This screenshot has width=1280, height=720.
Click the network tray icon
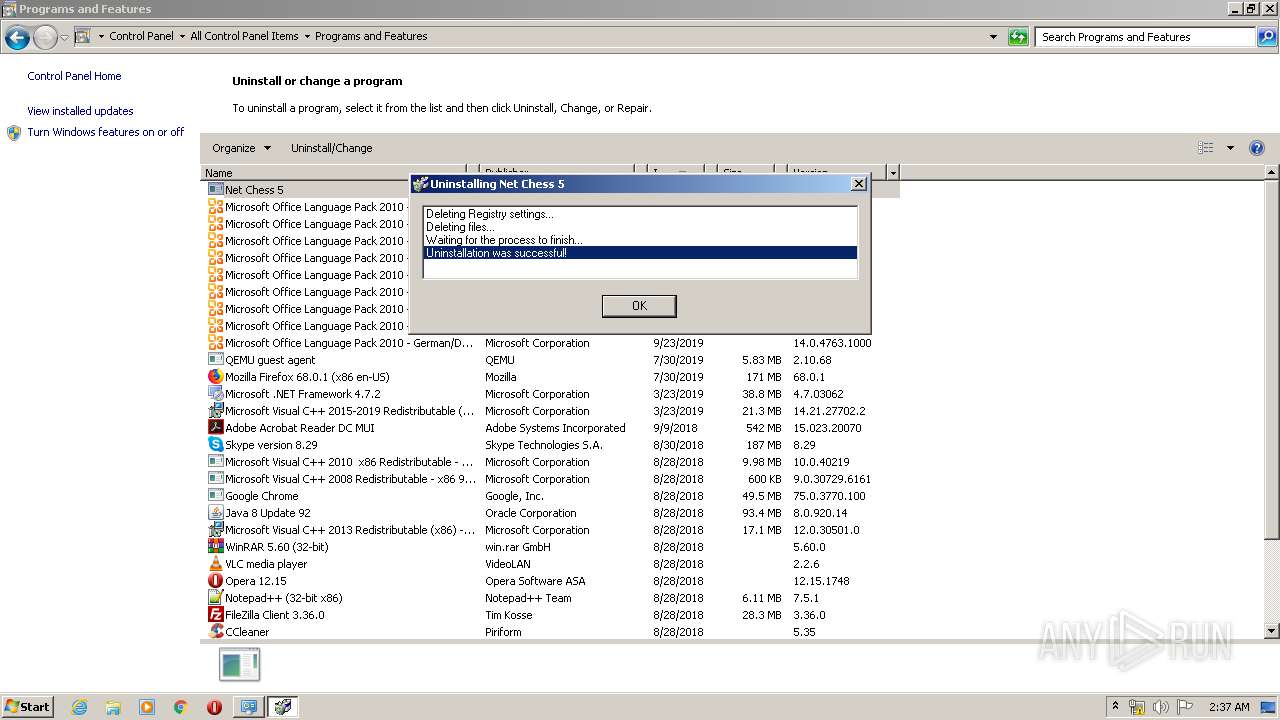(1137, 707)
